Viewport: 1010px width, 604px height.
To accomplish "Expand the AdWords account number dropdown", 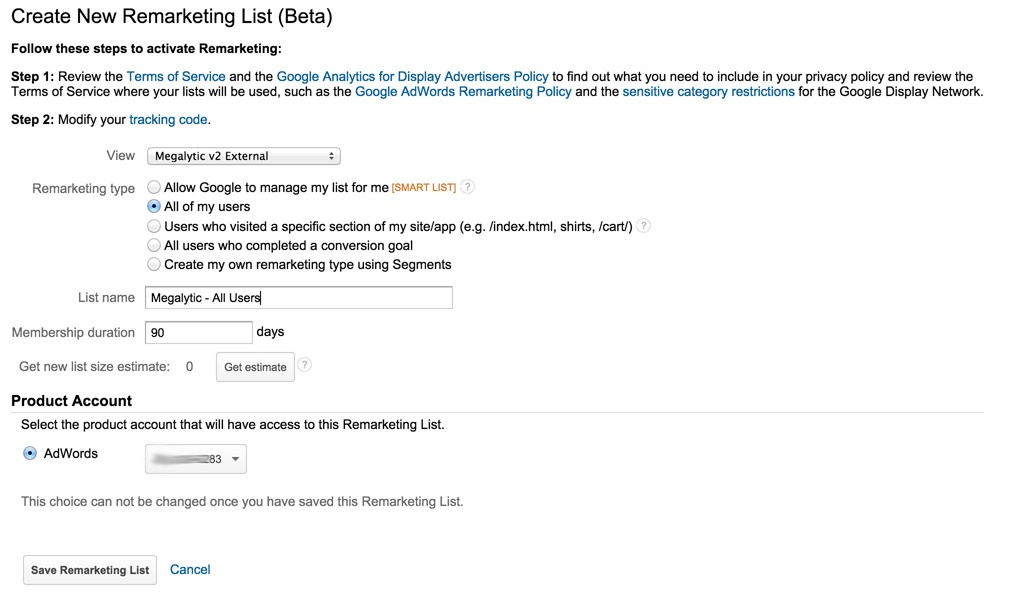I will (196, 459).
